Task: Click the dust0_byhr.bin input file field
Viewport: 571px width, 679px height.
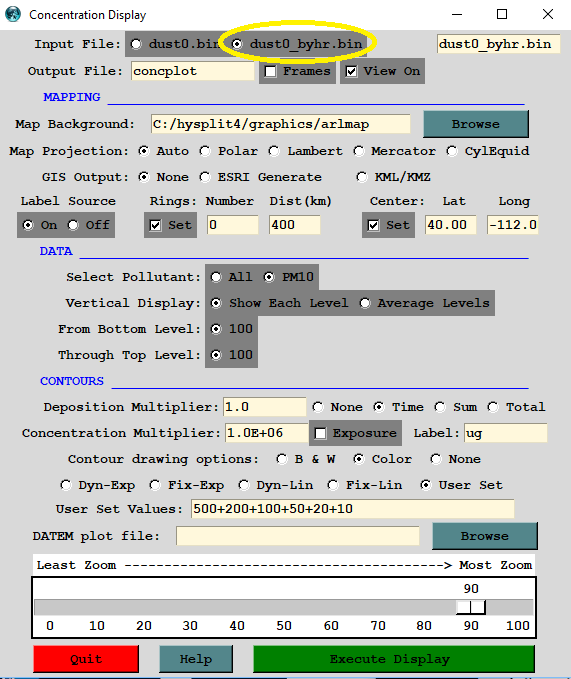Action: click(498, 44)
